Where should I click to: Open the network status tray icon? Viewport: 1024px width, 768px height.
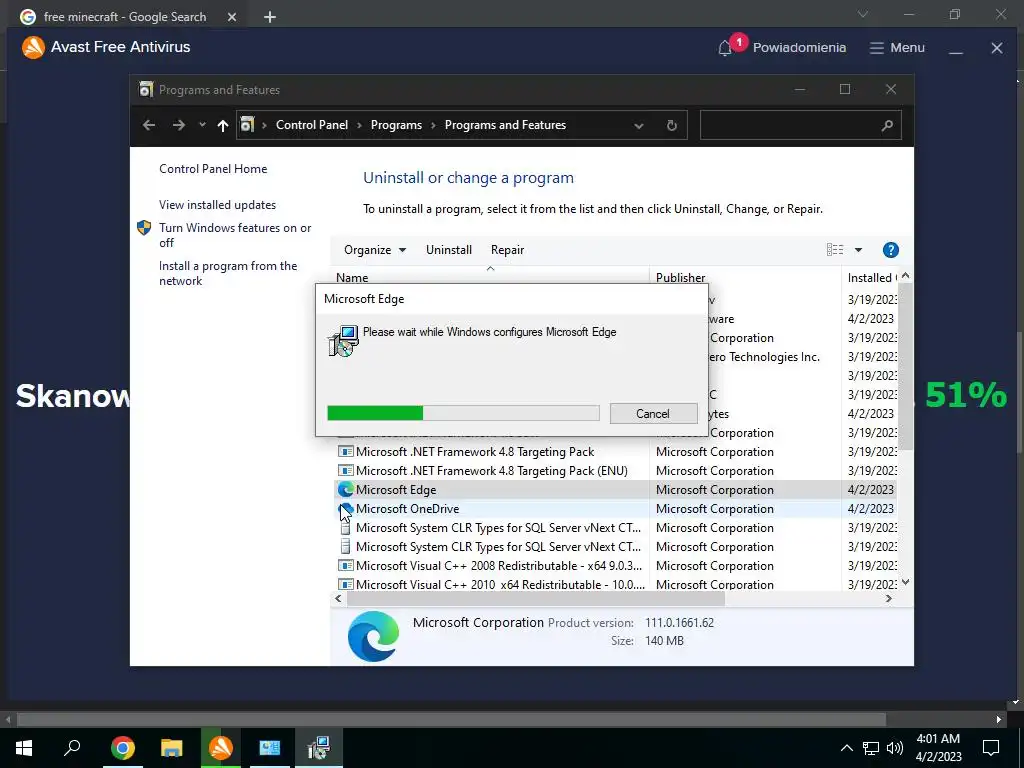[871, 748]
